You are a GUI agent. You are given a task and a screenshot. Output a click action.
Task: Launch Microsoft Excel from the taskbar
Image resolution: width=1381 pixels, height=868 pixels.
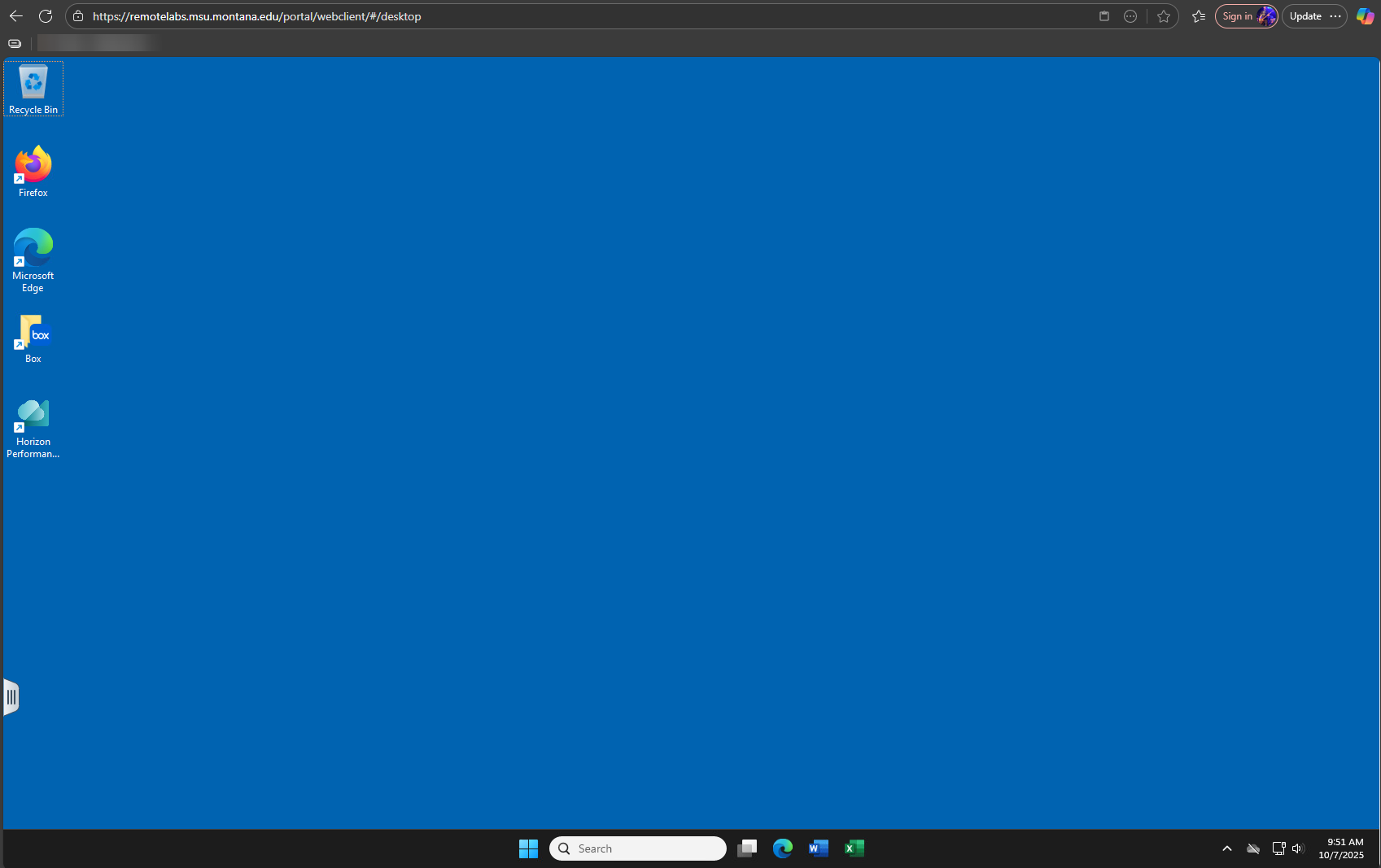click(854, 848)
